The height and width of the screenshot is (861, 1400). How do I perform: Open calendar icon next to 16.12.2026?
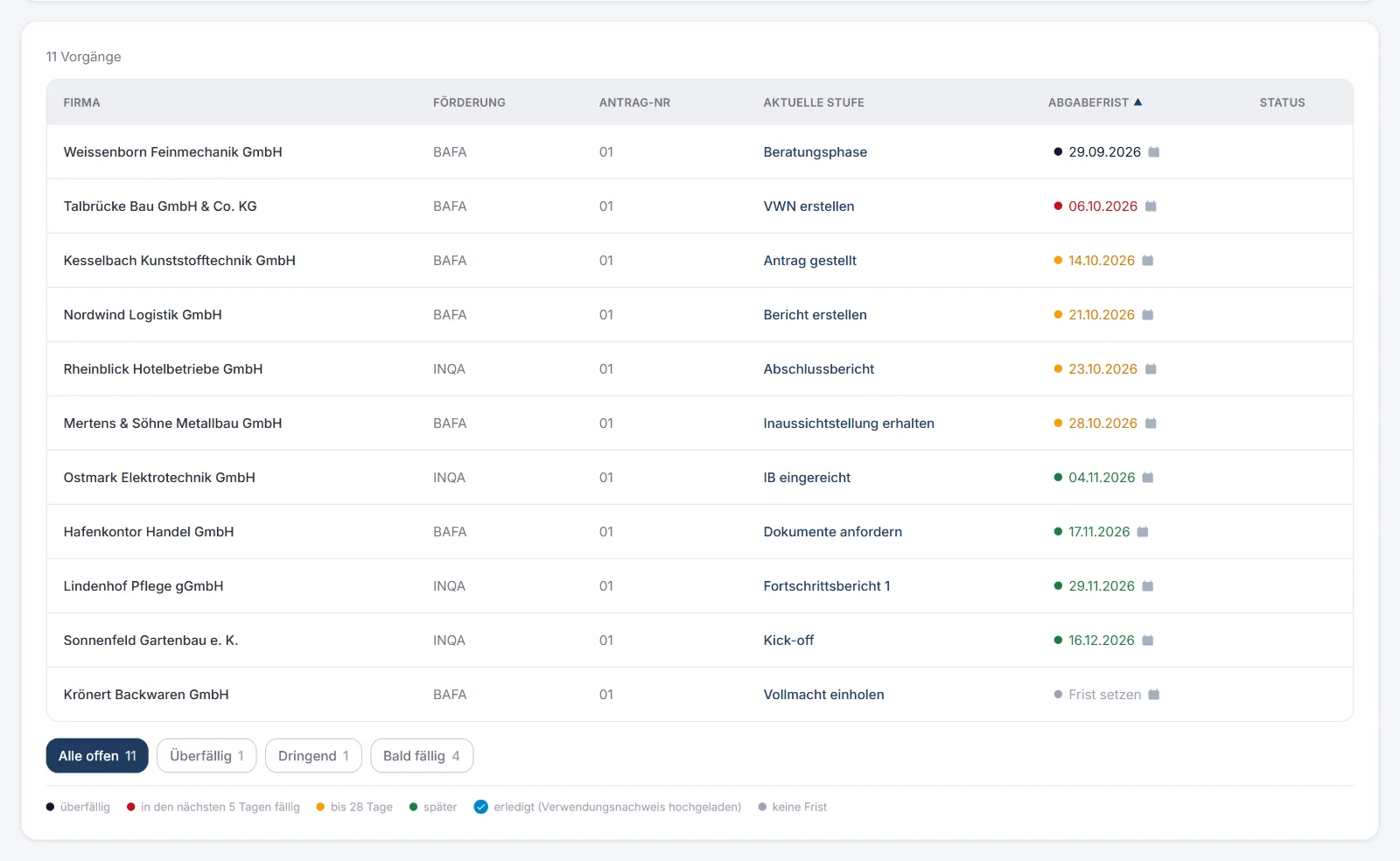coord(1148,640)
